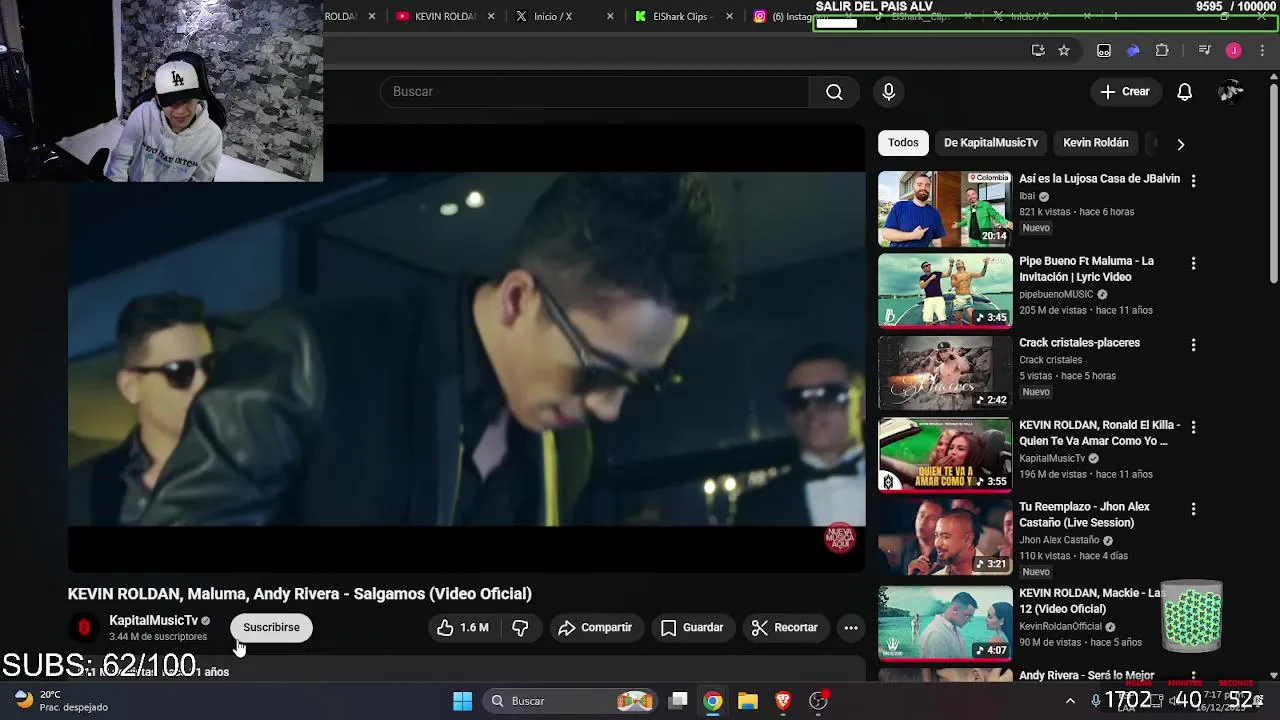Click the Crear button
Viewport: 1280px width, 720px height.
[1125, 92]
